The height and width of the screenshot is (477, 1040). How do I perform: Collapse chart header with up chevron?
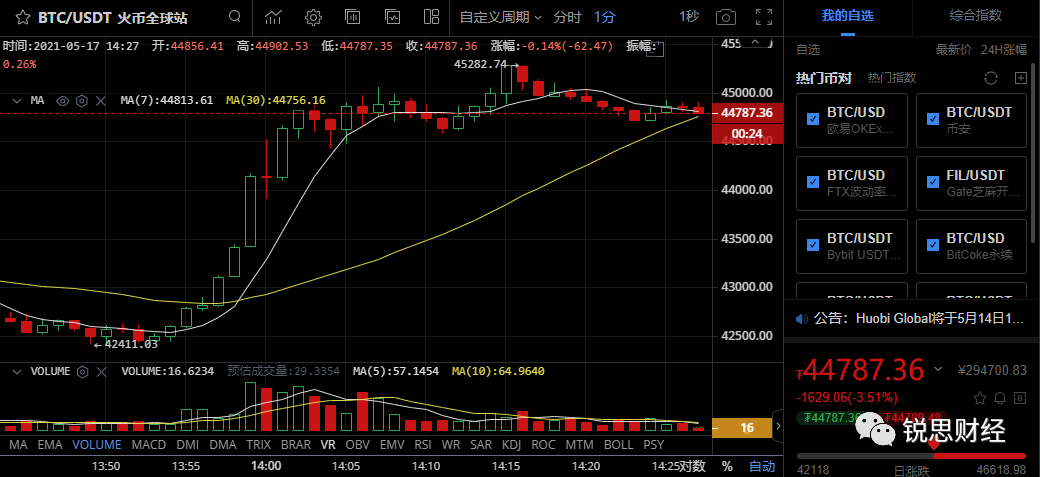point(755,43)
